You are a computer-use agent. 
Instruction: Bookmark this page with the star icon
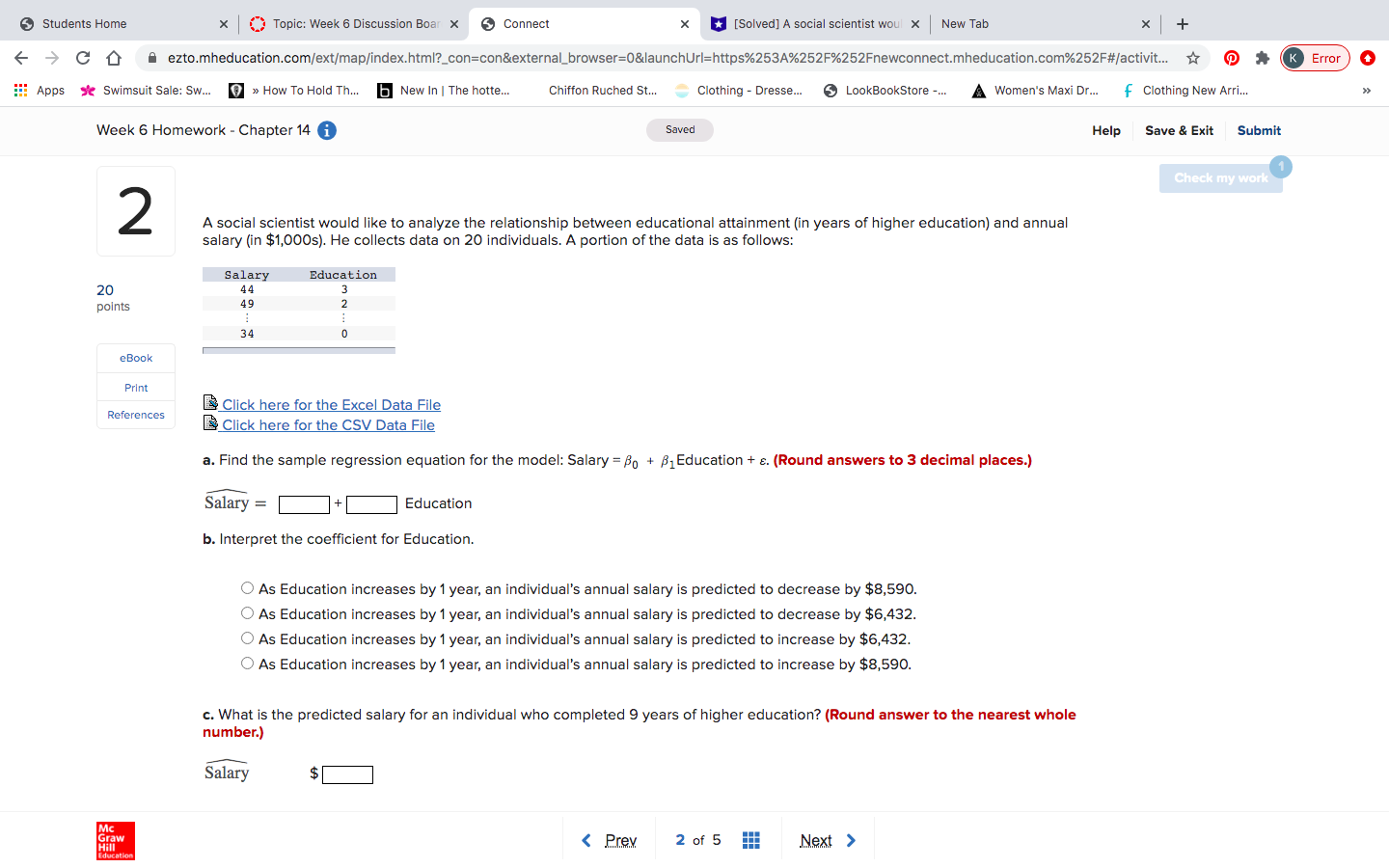[x=1193, y=58]
